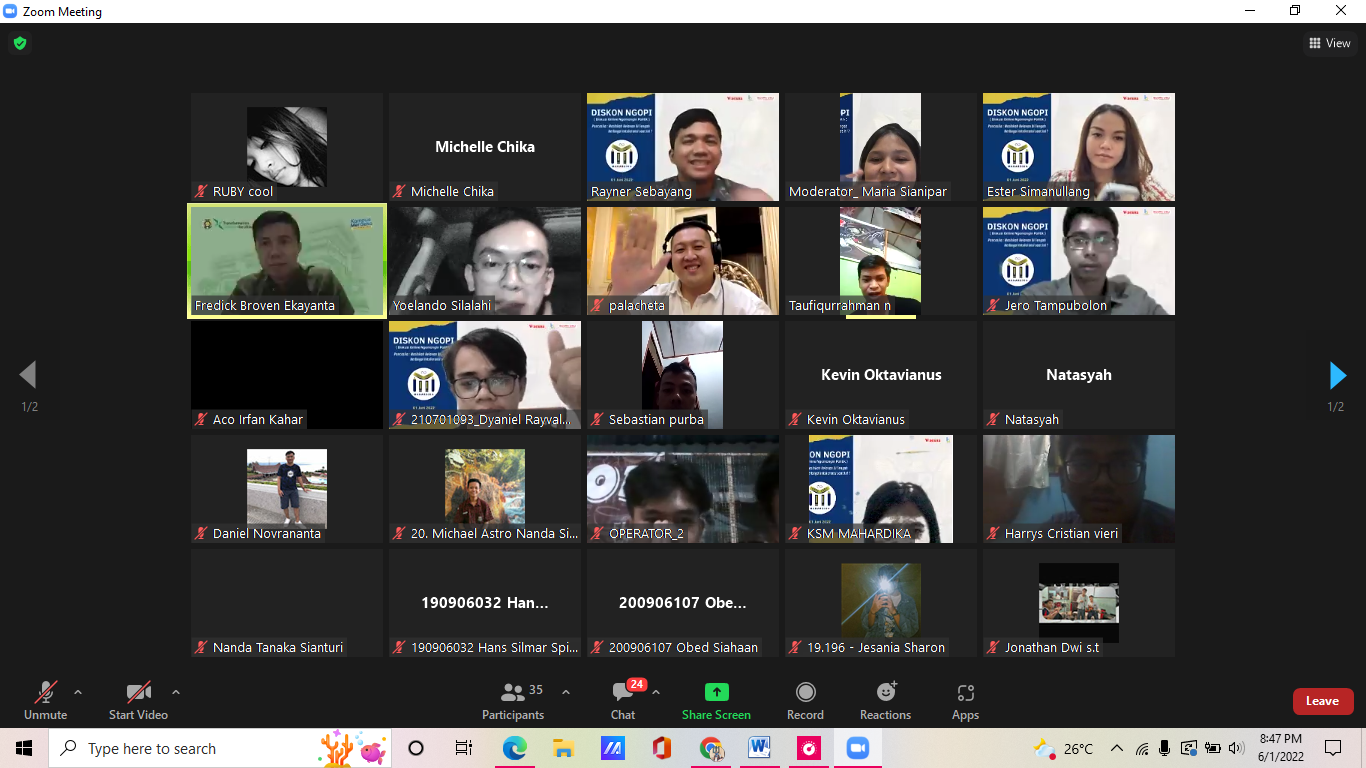1366x768 pixels.
Task: Click the green Share Screen icon
Action: (x=716, y=692)
